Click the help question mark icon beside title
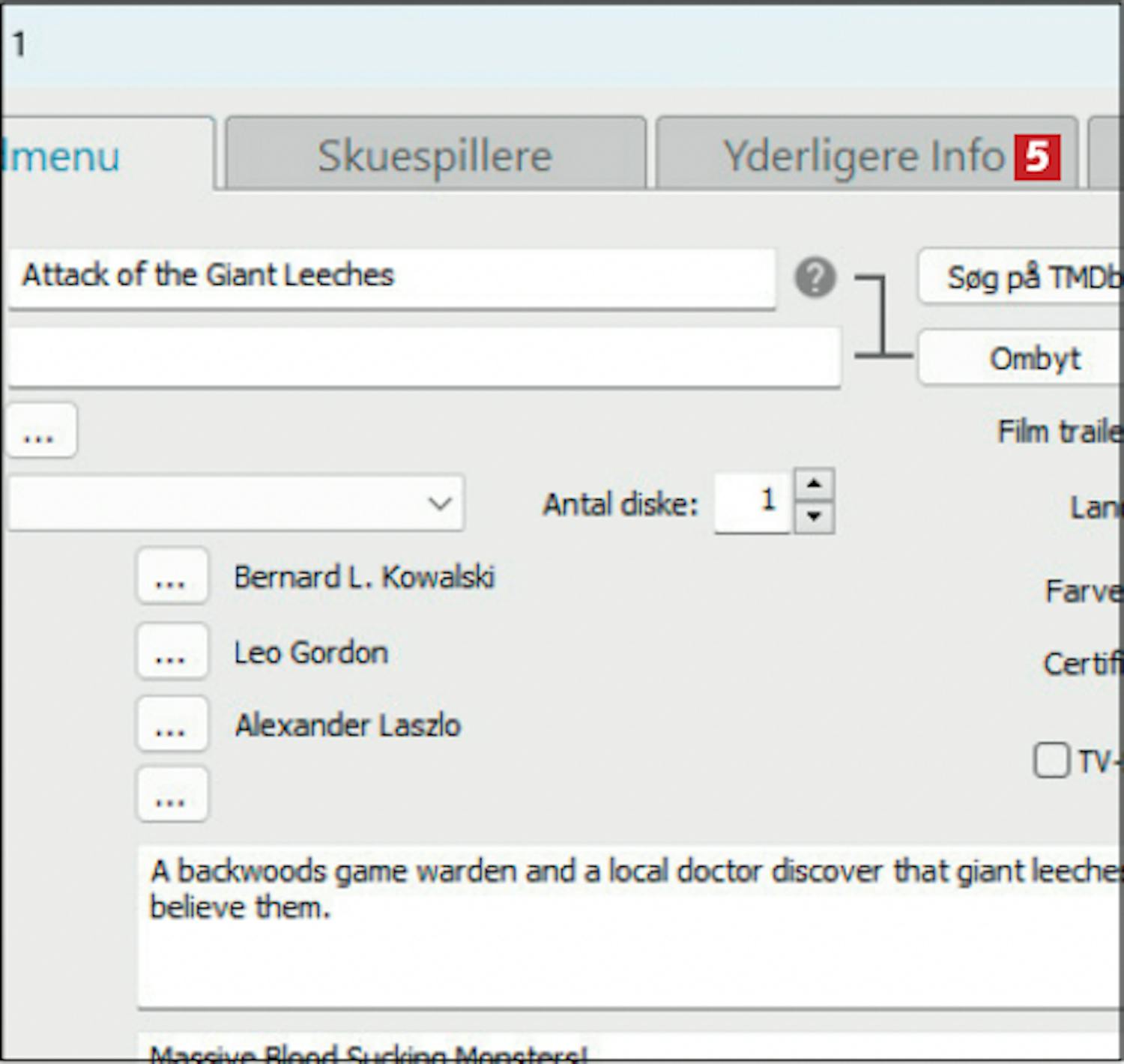 pyautogui.click(x=815, y=278)
